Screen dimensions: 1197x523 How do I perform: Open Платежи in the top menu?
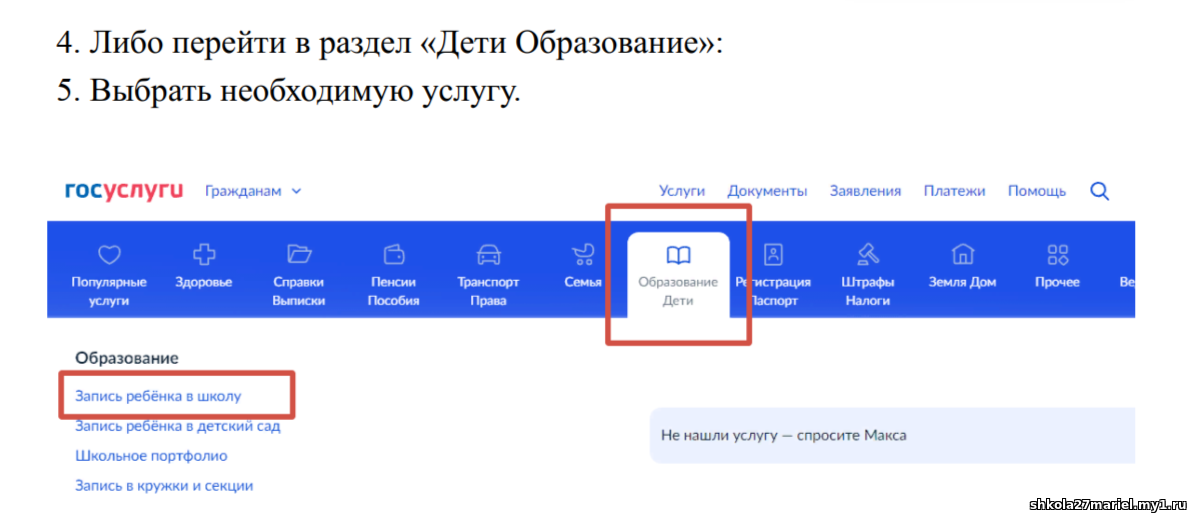(x=954, y=191)
